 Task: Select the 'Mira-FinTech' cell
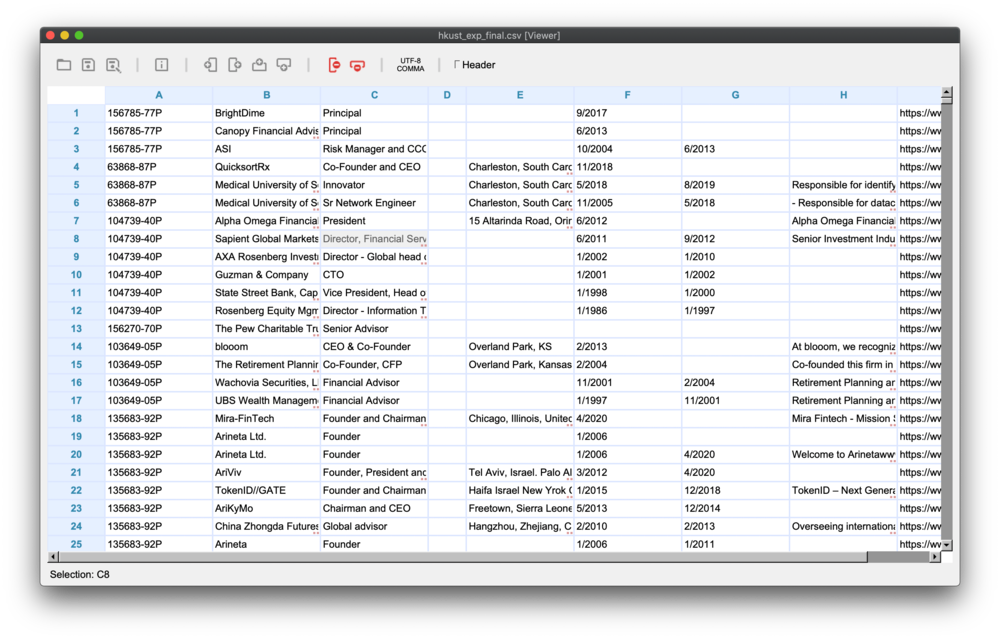click(x=267, y=418)
